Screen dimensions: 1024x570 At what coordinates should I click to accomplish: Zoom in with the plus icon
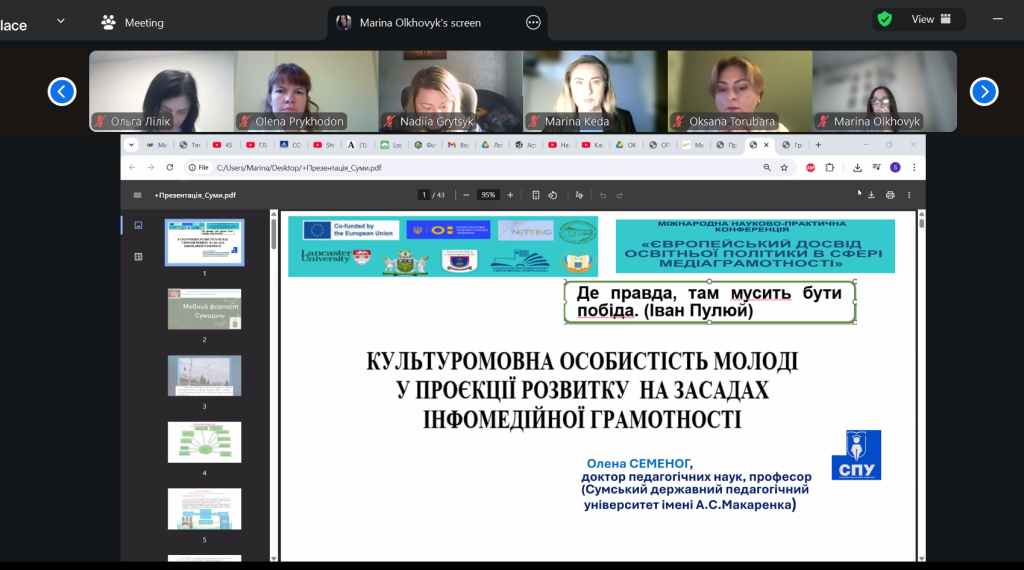tap(510, 195)
